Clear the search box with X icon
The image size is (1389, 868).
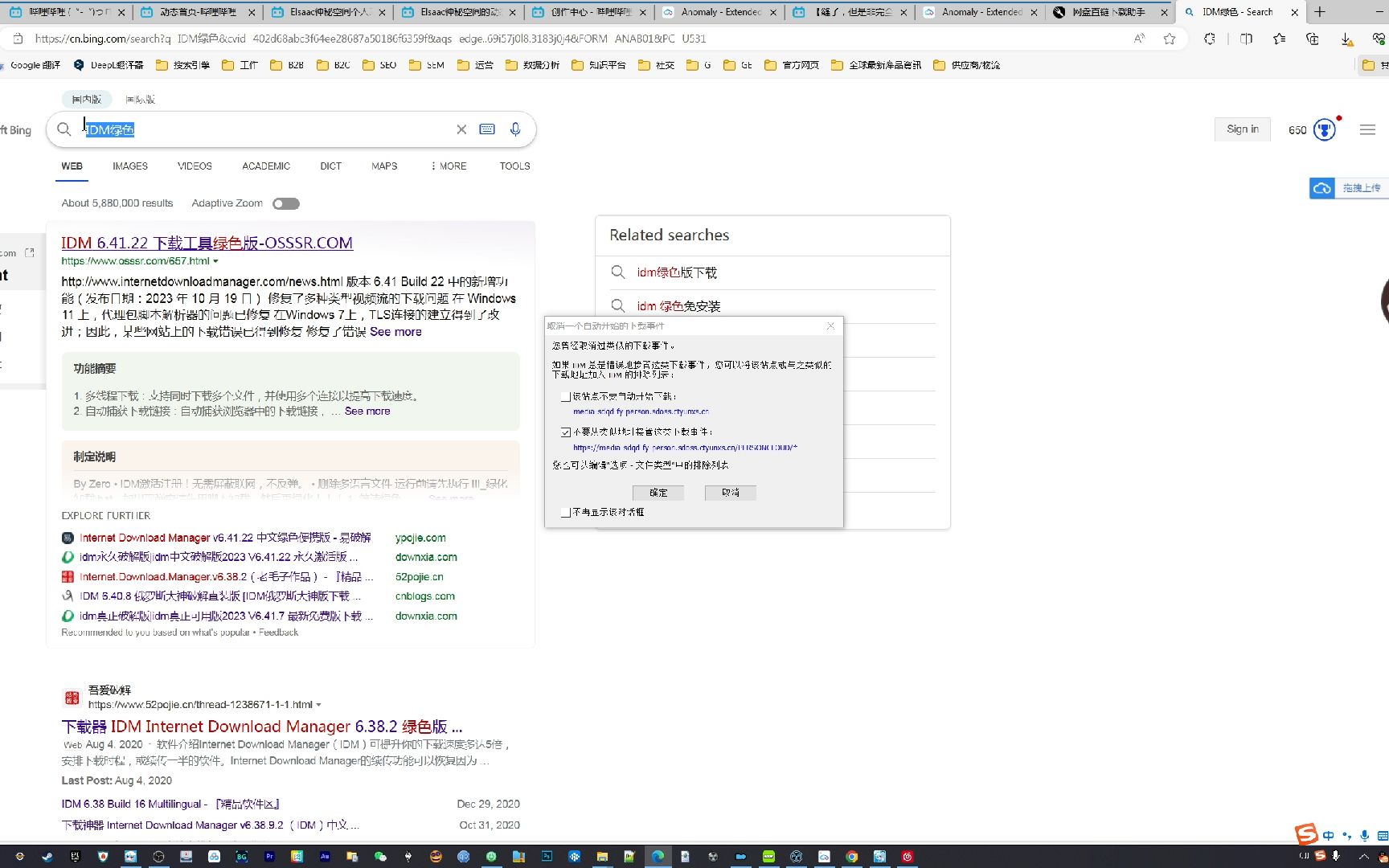(461, 129)
